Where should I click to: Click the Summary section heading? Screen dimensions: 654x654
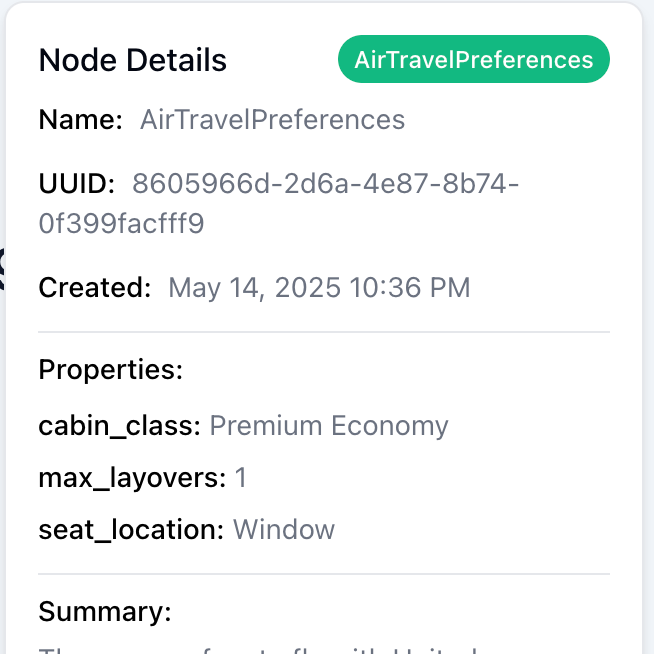click(105, 612)
